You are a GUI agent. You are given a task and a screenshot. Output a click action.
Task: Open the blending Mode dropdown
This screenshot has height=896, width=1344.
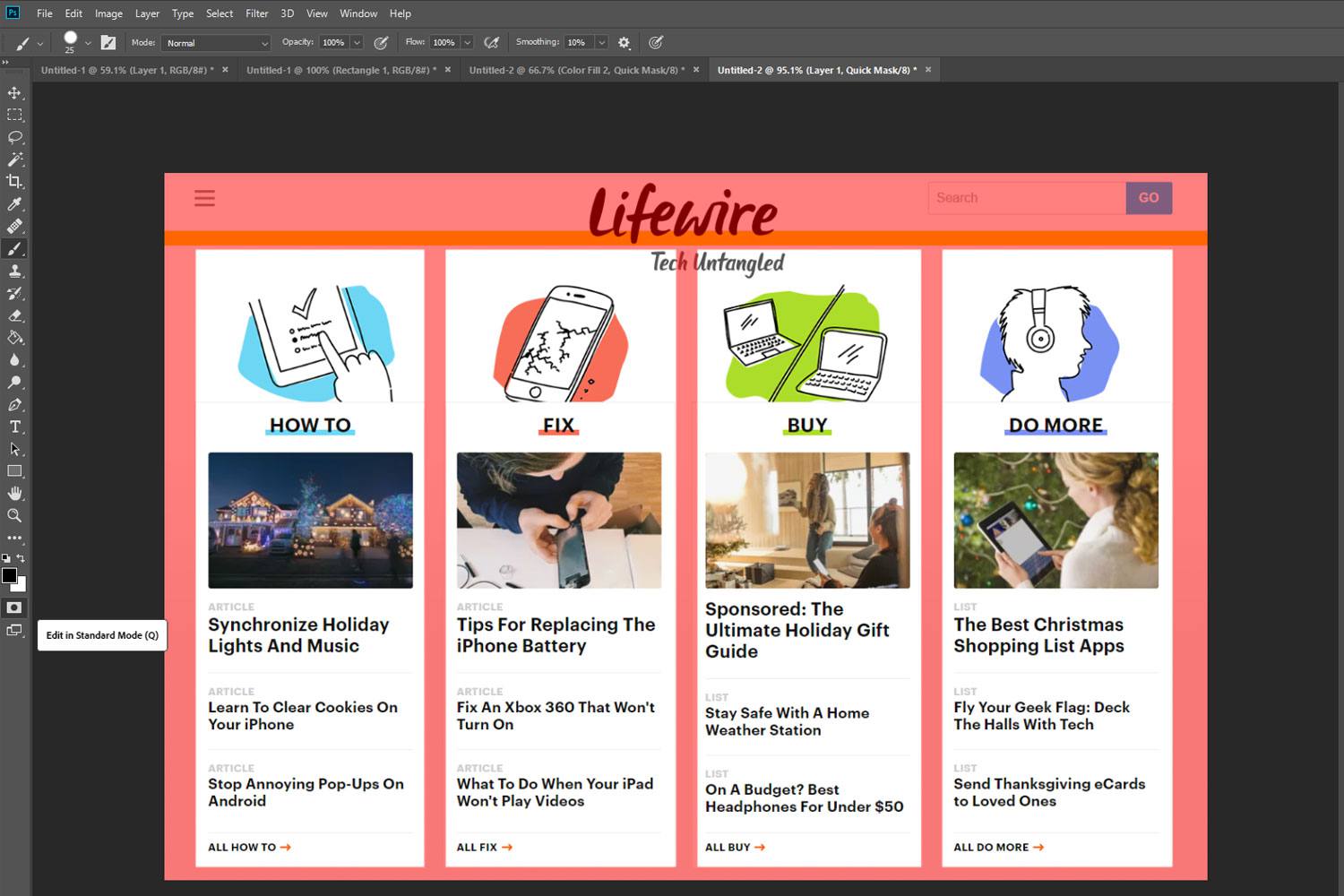click(x=216, y=43)
